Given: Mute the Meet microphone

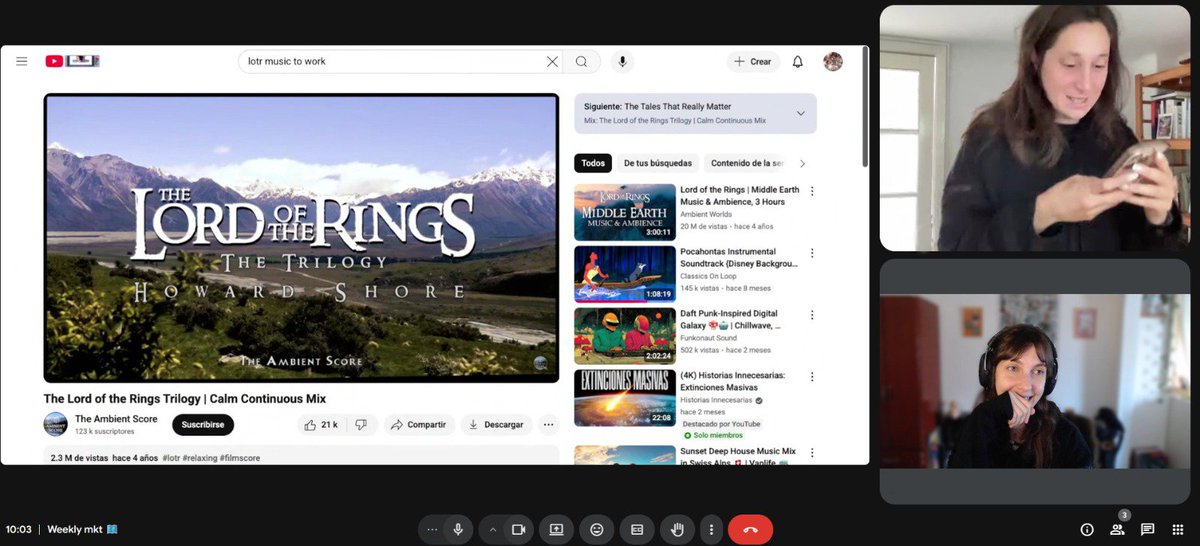Looking at the screenshot, I should [459, 529].
